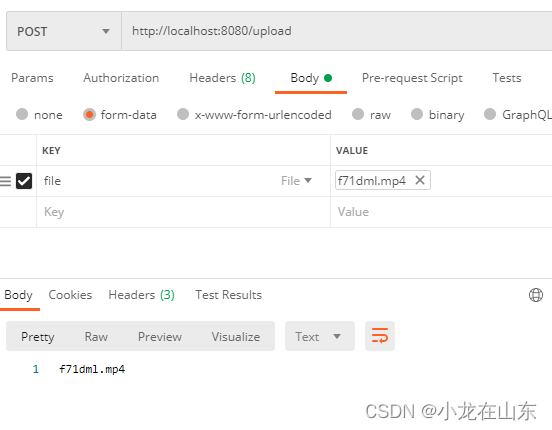This screenshot has width=552, height=430.
Task: Expand the File type dropdown in key row
Action: (296, 181)
